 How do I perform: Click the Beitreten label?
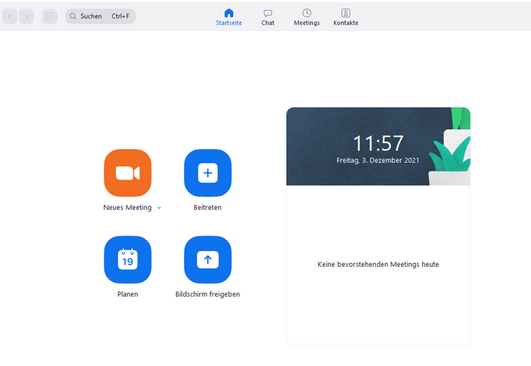coord(208,208)
